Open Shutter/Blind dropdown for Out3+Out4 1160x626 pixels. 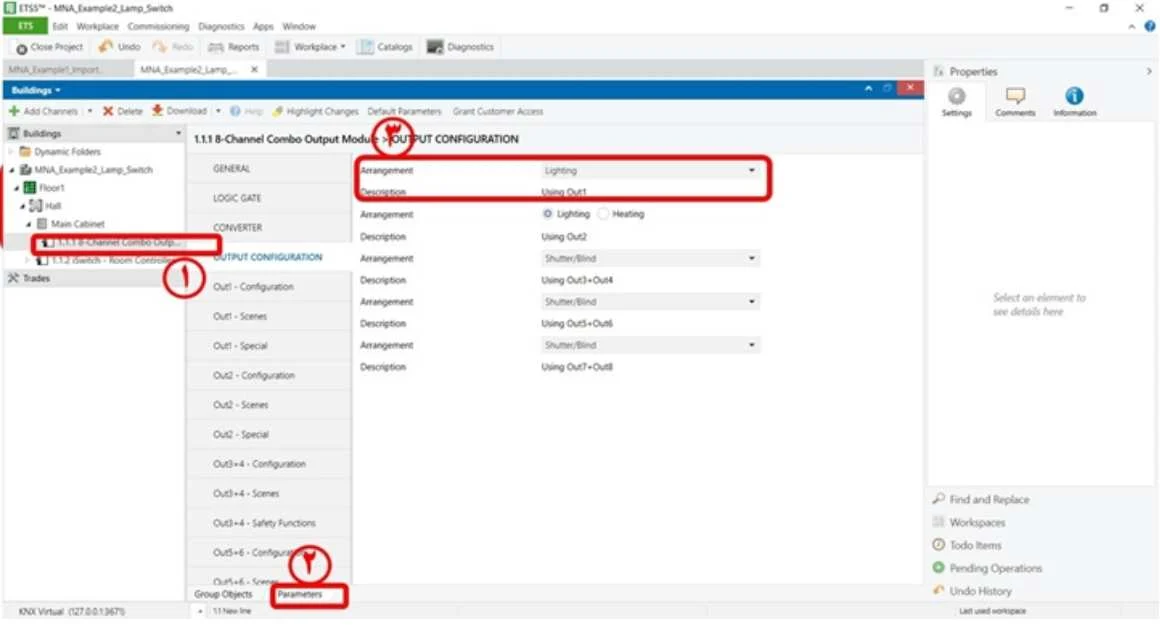coord(650,258)
